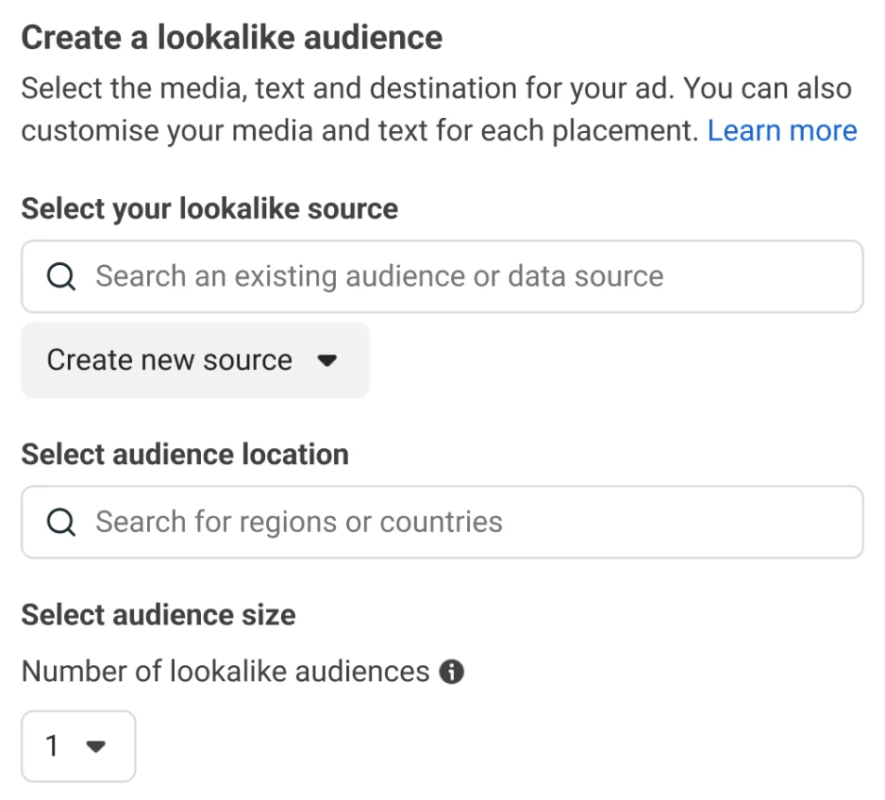Viewport: 885px width, 800px height.
Task: Select the value 1 in audience count selector
Action: (53, 746)
